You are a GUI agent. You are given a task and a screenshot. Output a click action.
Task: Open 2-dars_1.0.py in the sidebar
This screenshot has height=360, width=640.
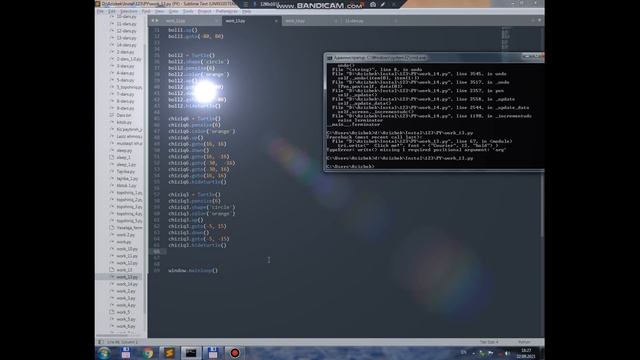[129, 59]
